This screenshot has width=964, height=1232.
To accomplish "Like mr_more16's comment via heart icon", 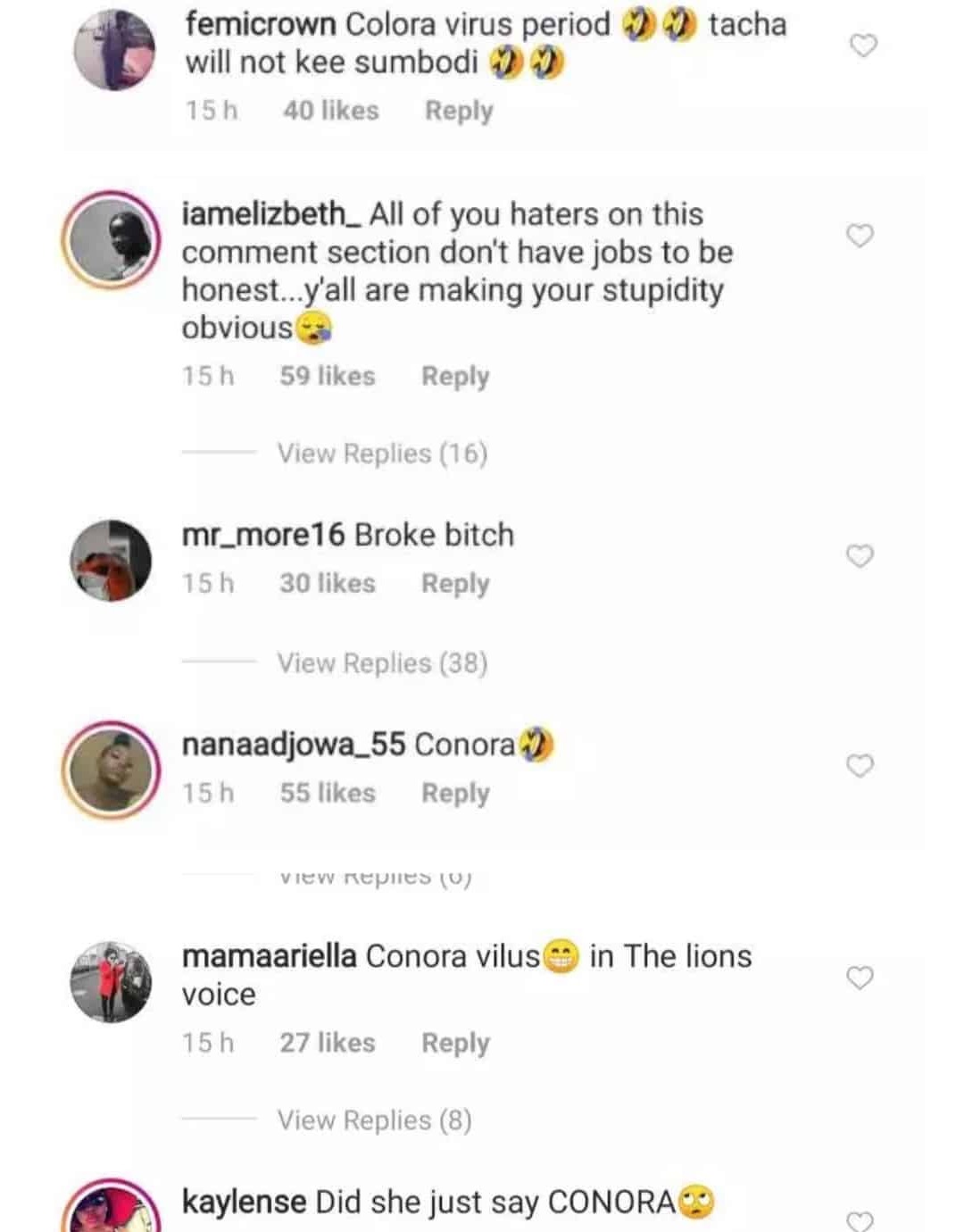I will point(860,556).
